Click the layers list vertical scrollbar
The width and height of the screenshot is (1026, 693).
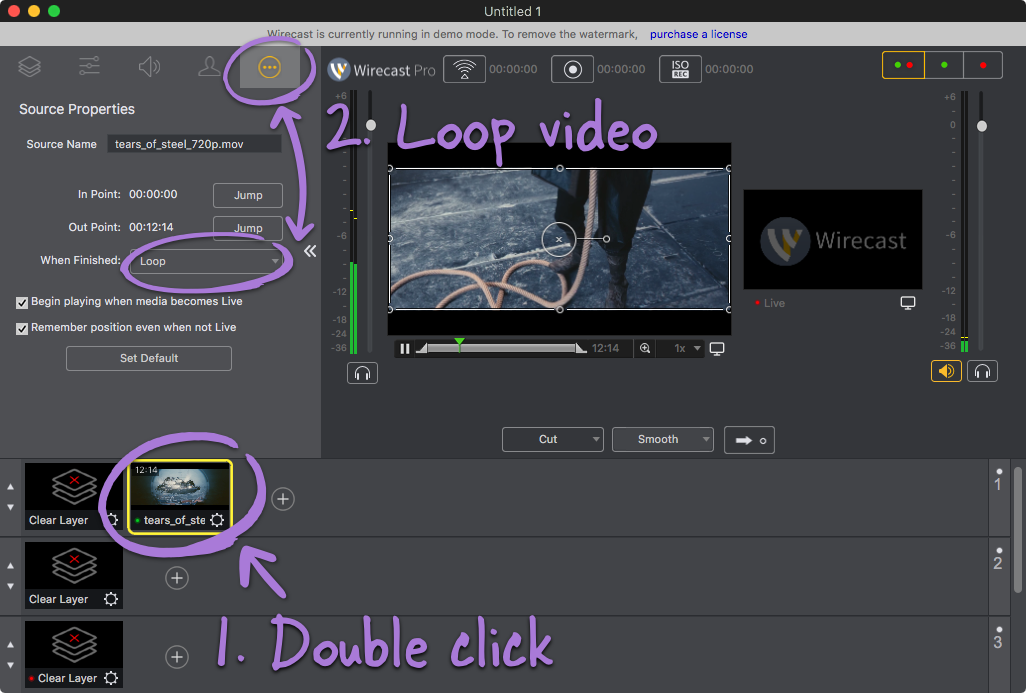point(1017,530)
